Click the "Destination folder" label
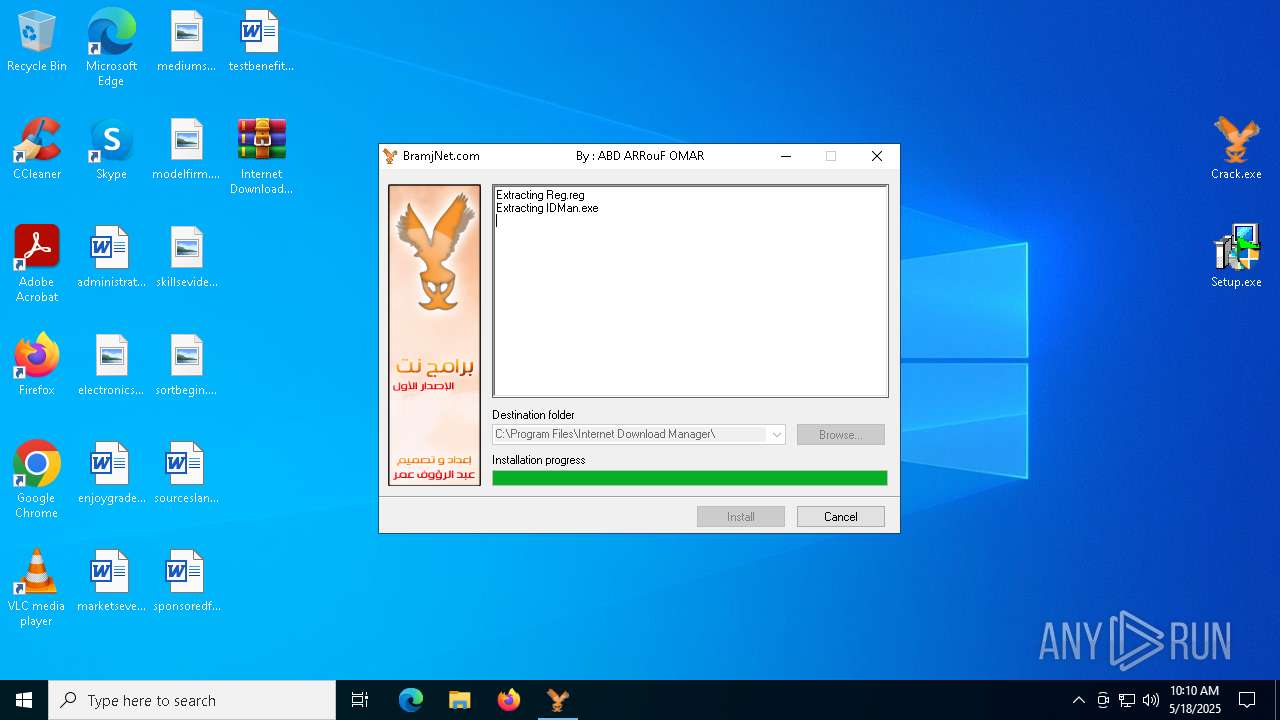Screen dimensions: 1280x720 (533, 415)
